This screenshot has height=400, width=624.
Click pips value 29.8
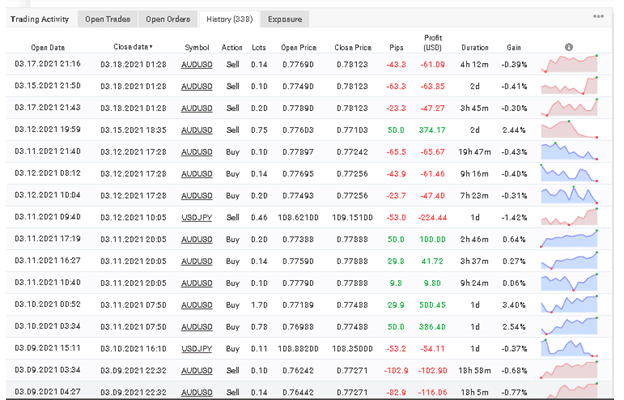pos(396,261)
